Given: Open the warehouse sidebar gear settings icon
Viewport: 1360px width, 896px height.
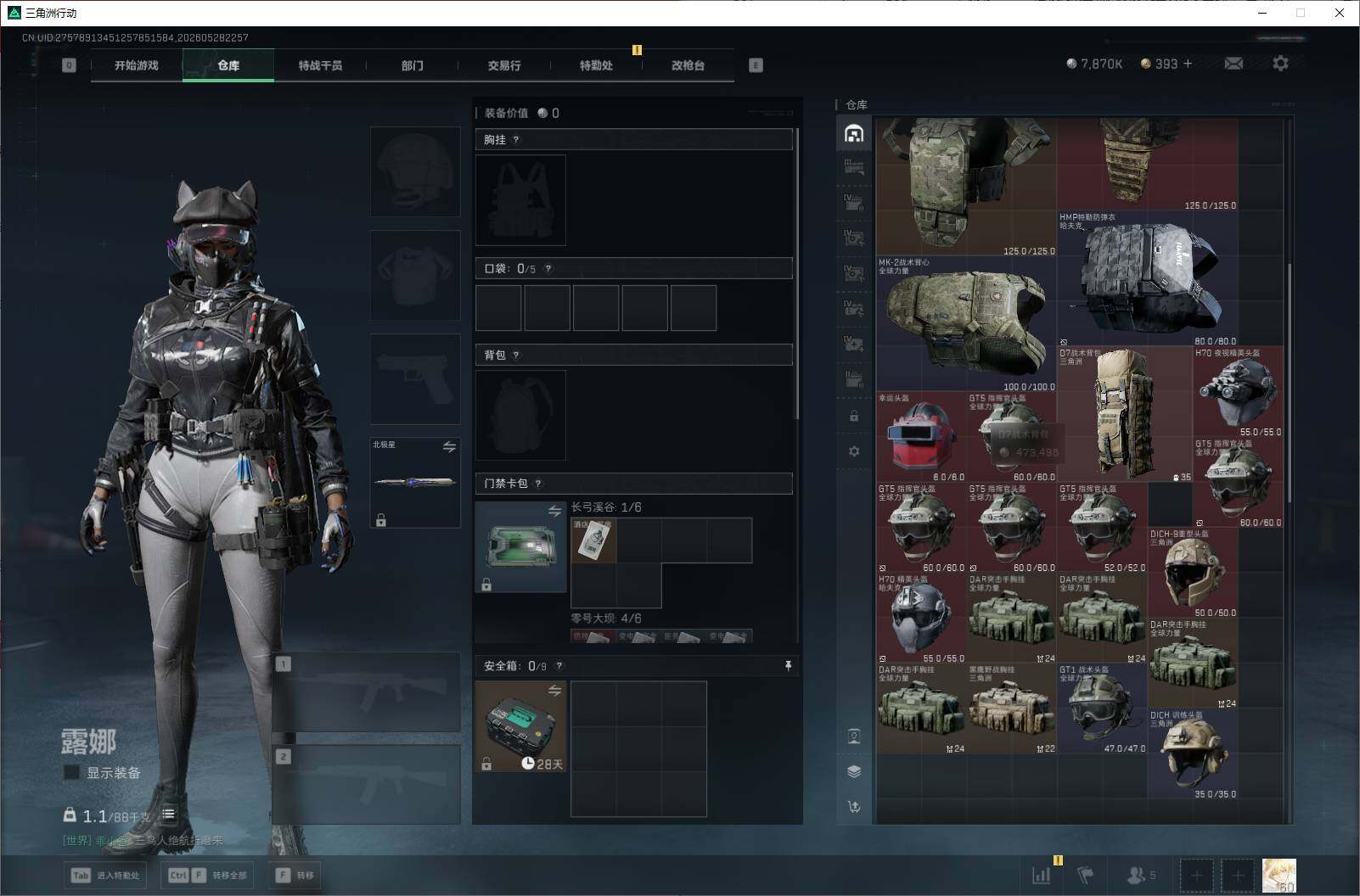Looking at the screenshot, I should click(854, 451).
